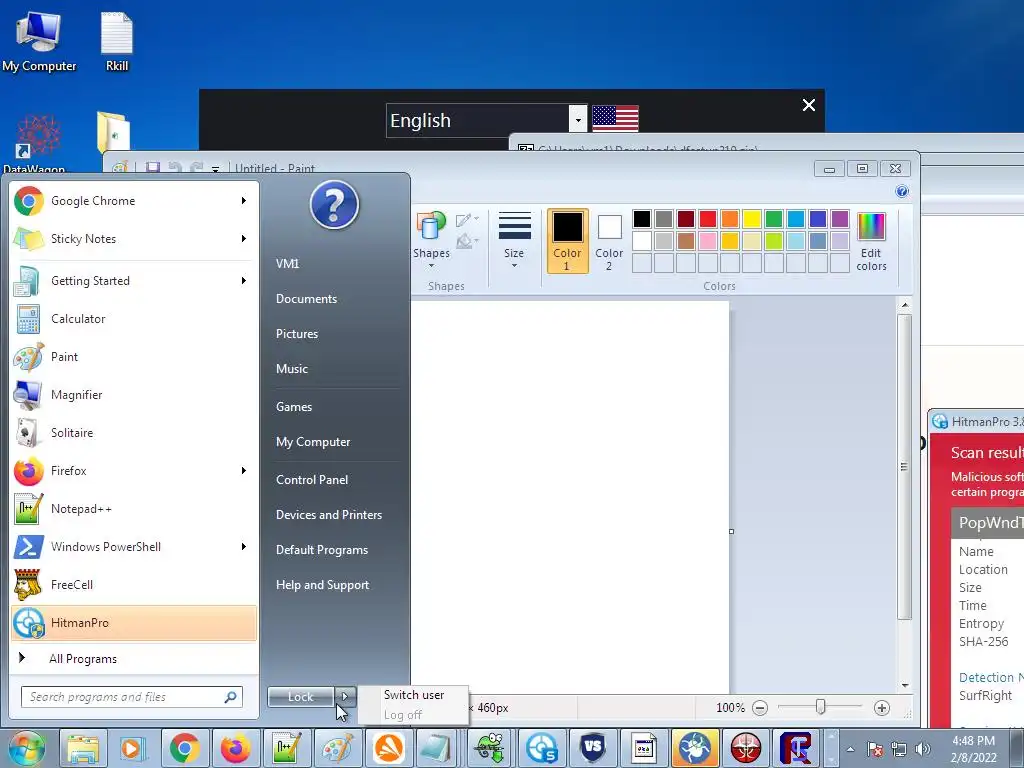Click the Paint help question mark icon
Image resolution: width=1024 pixels, height=768 pixels.
902,191
